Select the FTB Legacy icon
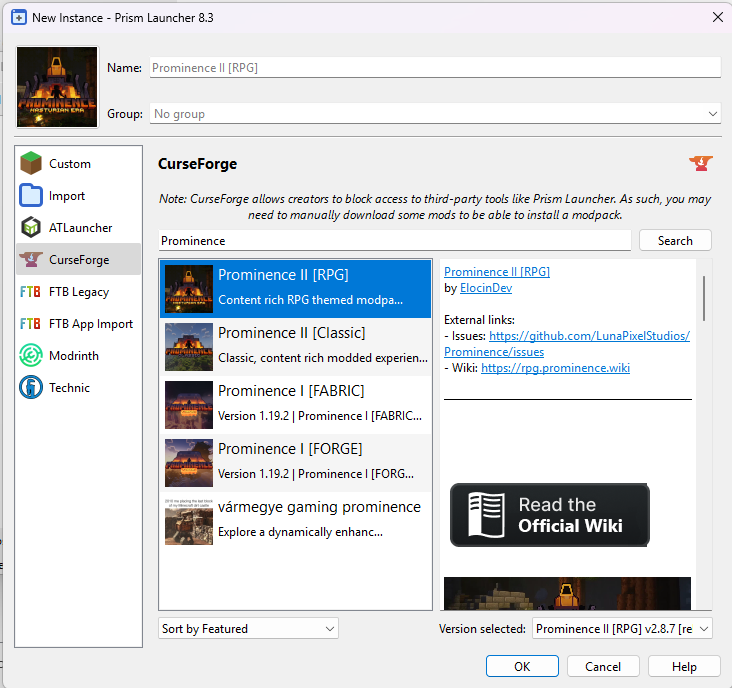Viewport: 732px width, 688px height. pos(31,292)
